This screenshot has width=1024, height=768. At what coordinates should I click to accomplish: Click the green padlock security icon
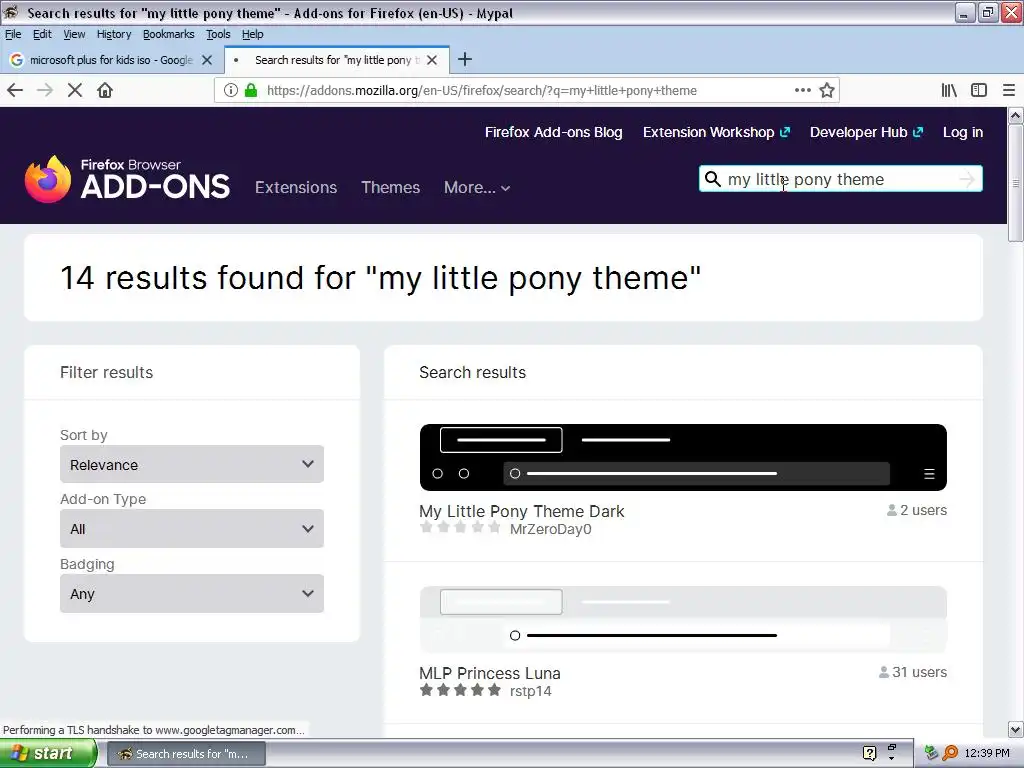(251, 90)
